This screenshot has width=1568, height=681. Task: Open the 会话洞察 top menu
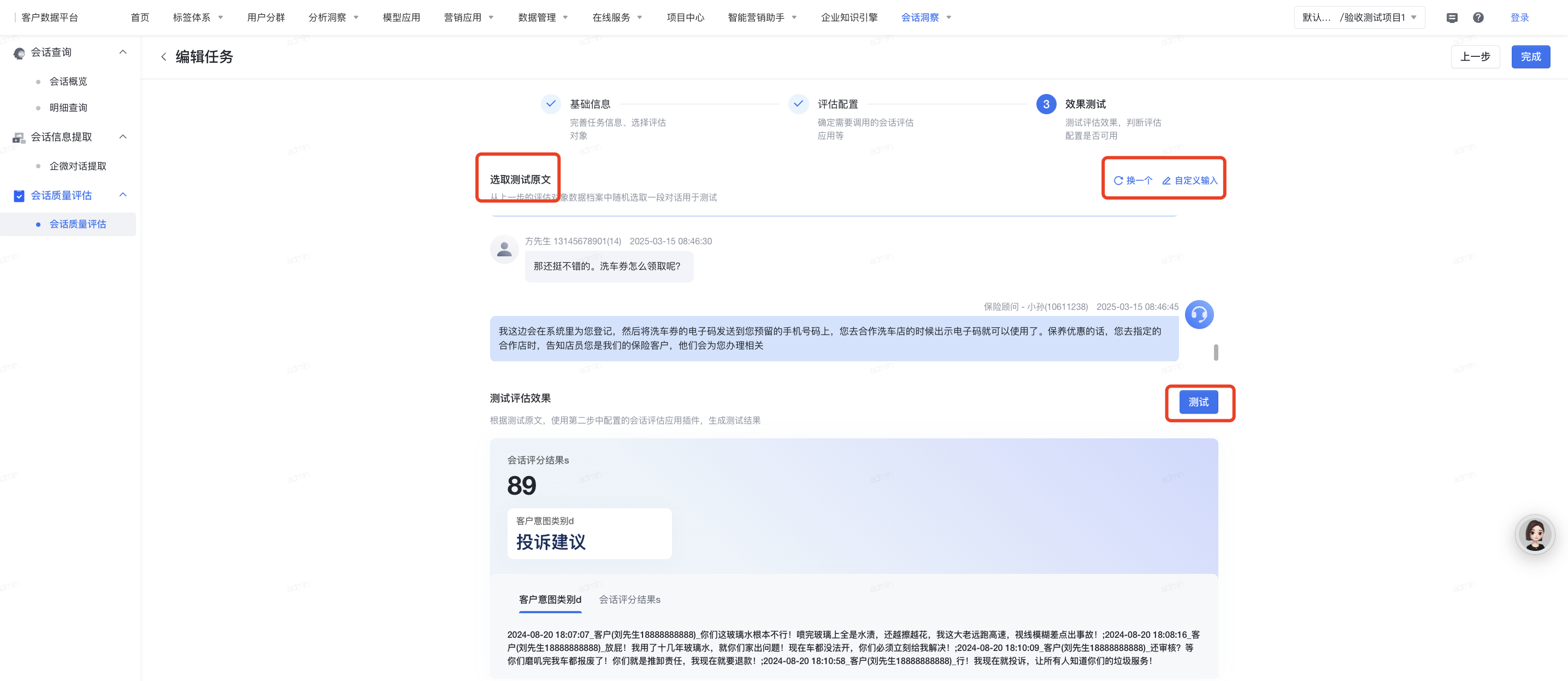pos(925,17)
